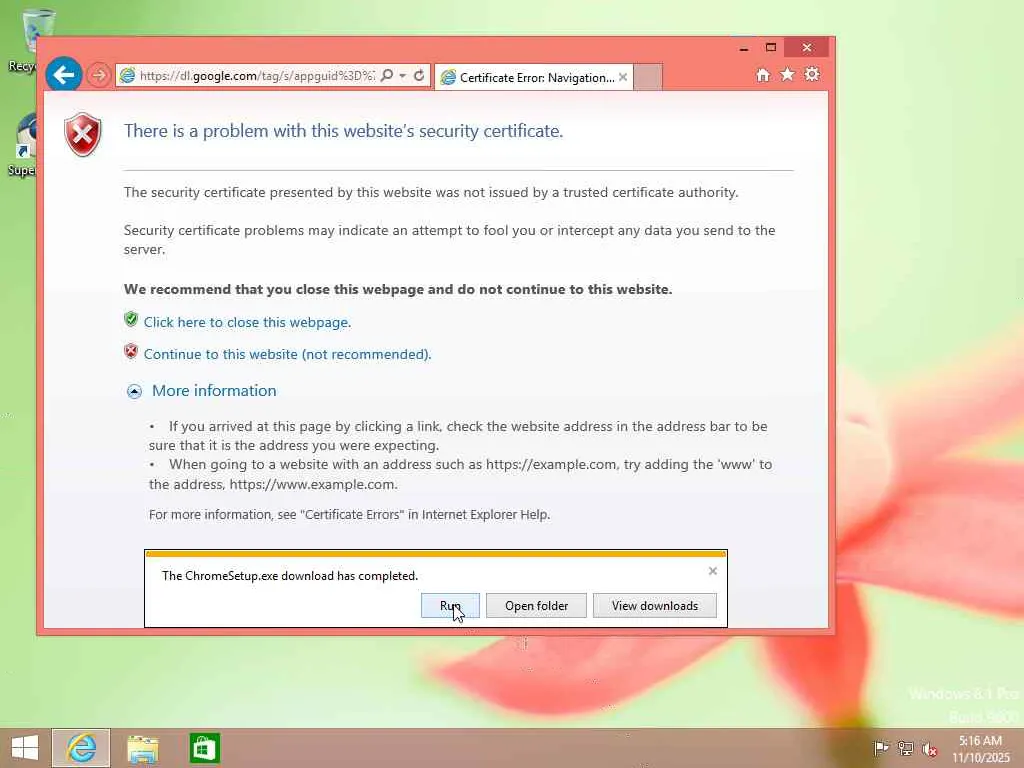Click the search magnifier in address bar
This screenshot has width=1024, height=768.
(387, 76)
